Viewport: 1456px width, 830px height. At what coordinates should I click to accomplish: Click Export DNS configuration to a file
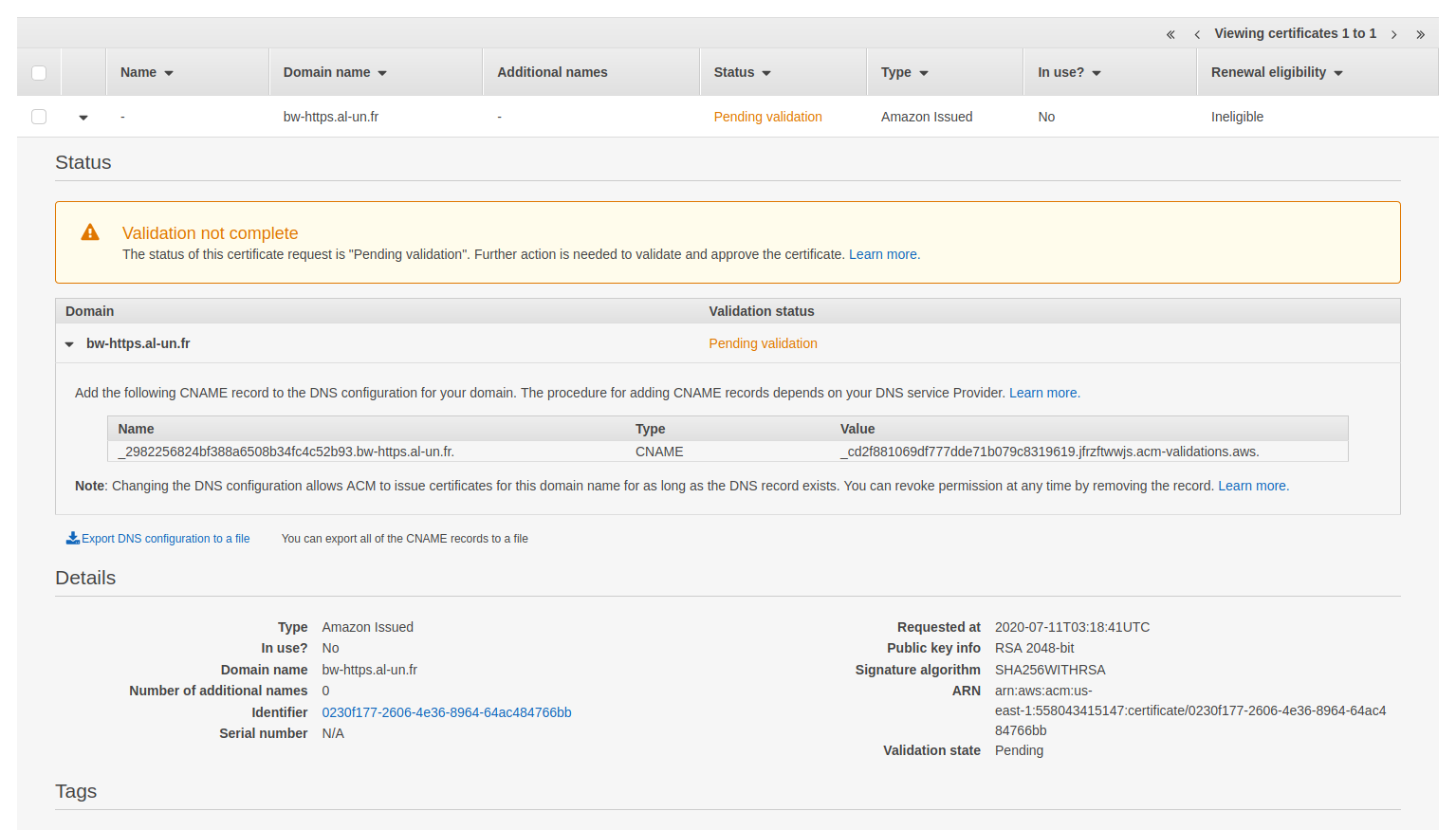click(165, 539)
